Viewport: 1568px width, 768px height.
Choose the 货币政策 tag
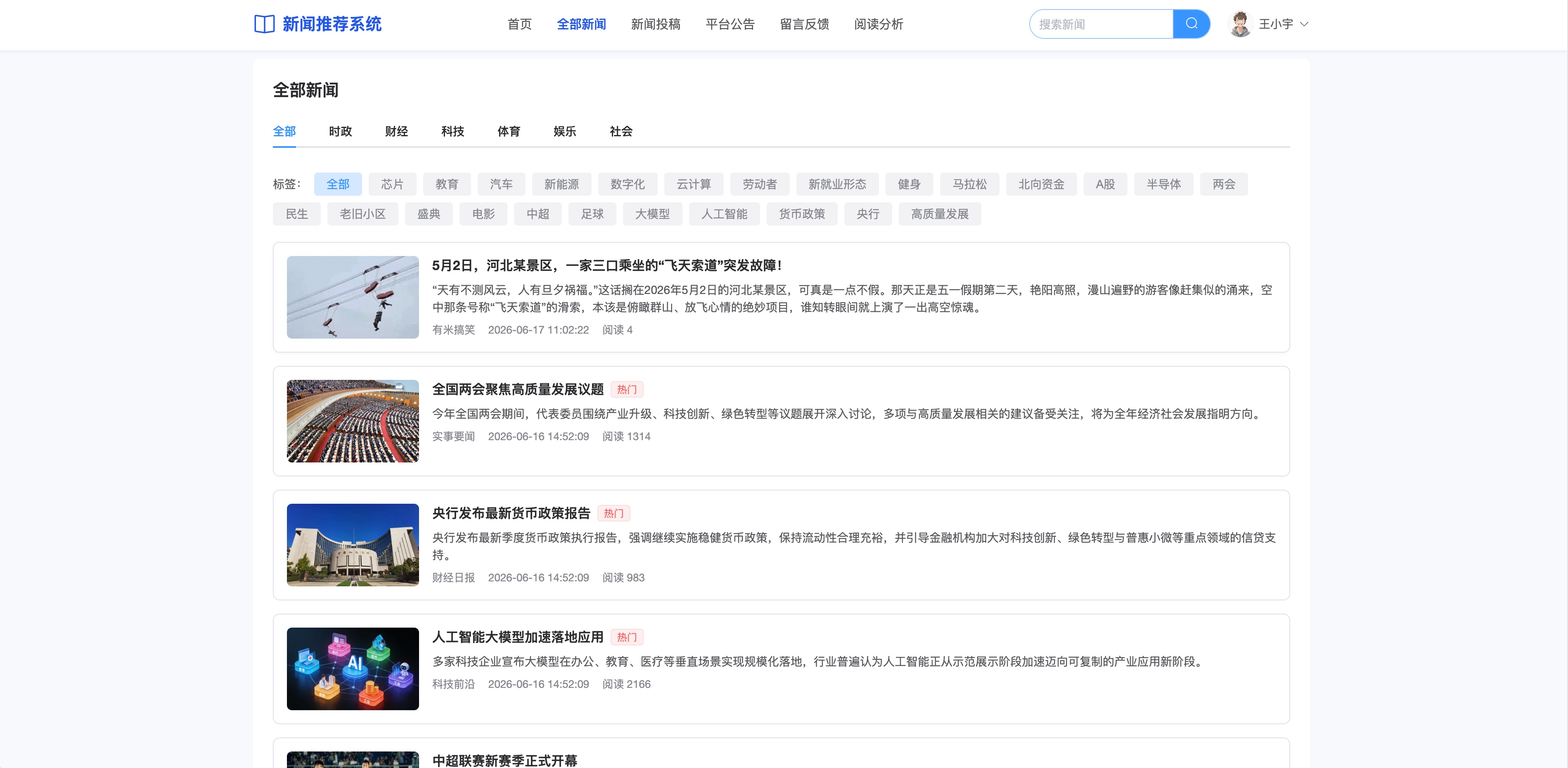click(802, 213)
